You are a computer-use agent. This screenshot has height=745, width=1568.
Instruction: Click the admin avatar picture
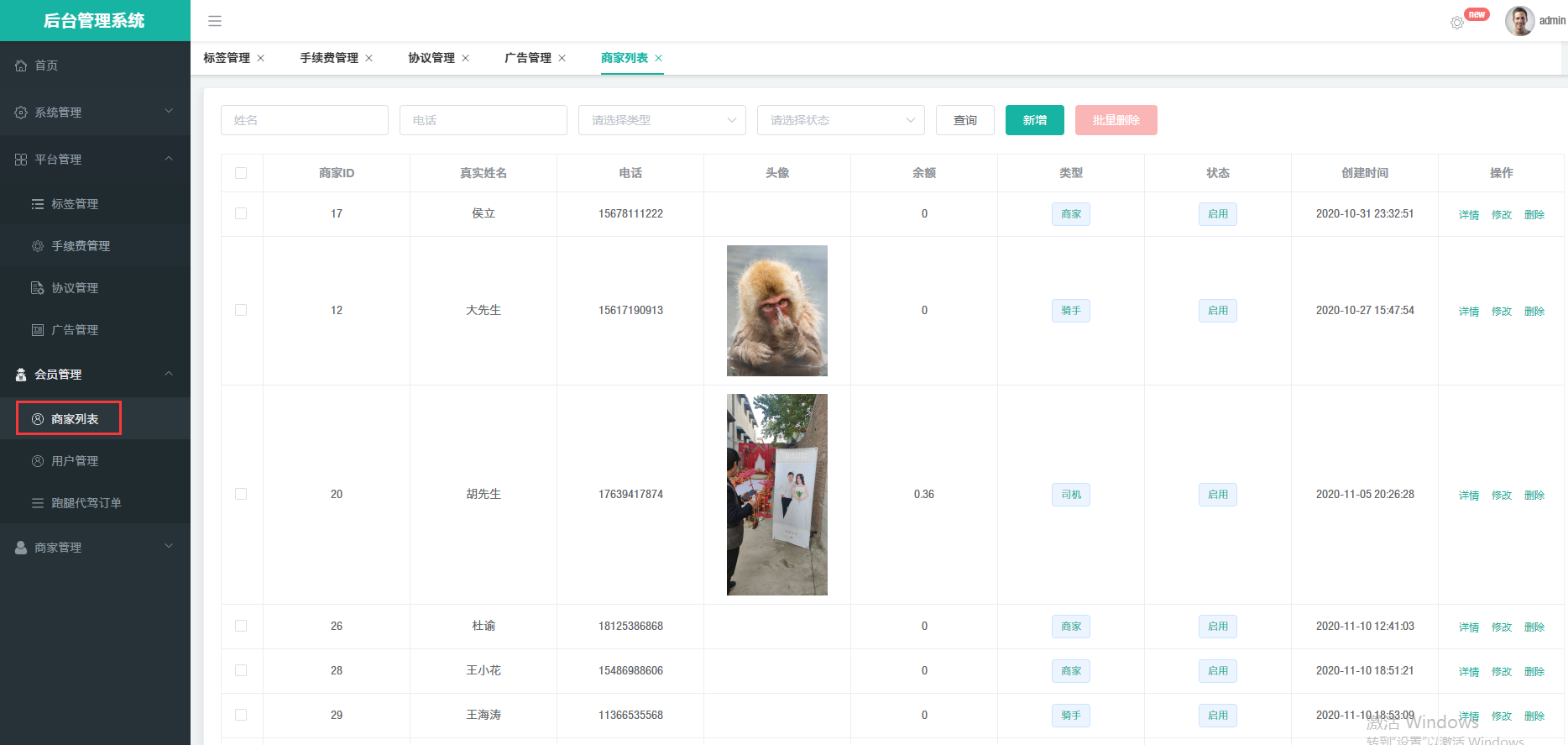[x=1519, y=21]
